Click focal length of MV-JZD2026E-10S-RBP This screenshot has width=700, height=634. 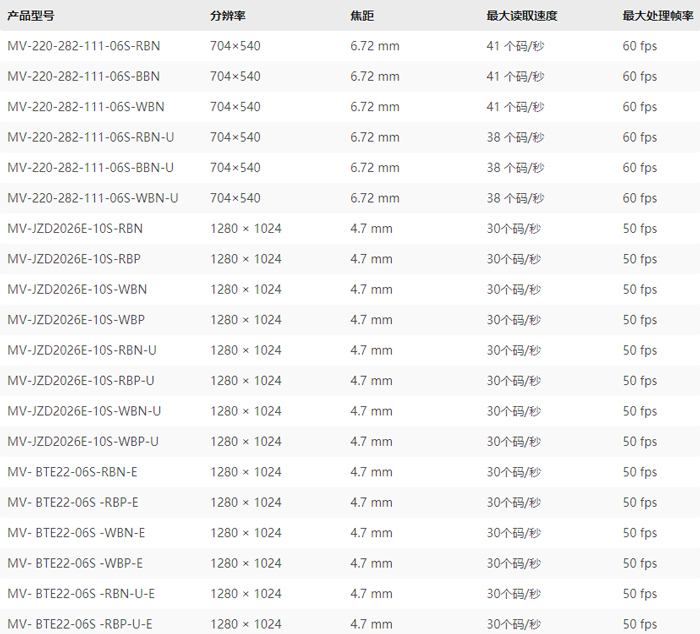pos(371,260)
